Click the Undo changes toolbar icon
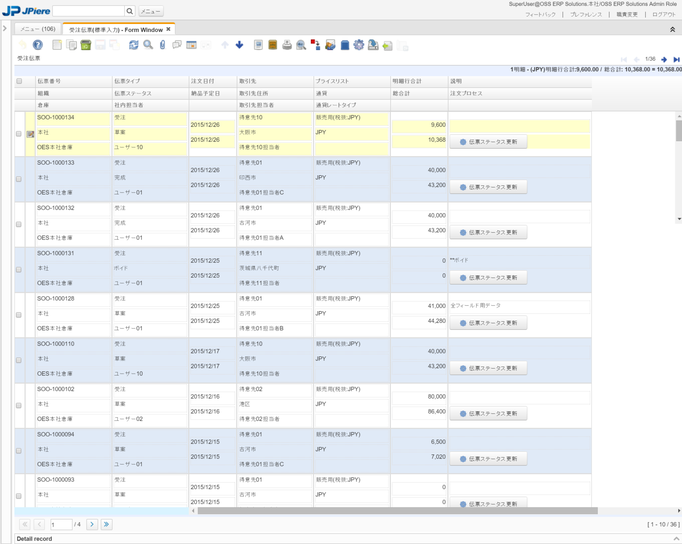 pos(23,45)
